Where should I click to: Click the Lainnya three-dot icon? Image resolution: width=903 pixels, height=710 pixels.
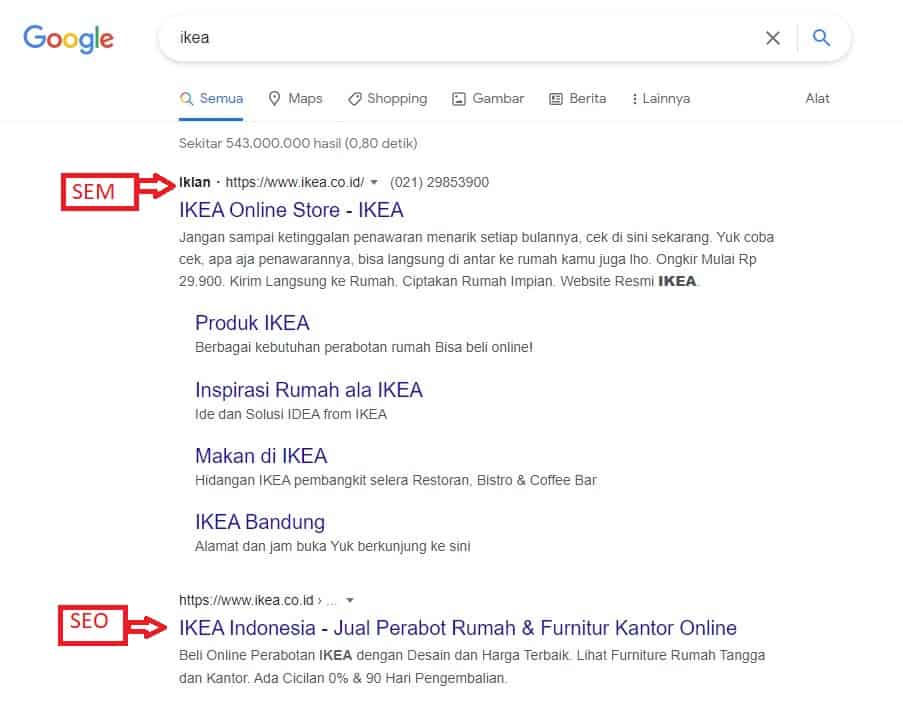tap(632, 98)
